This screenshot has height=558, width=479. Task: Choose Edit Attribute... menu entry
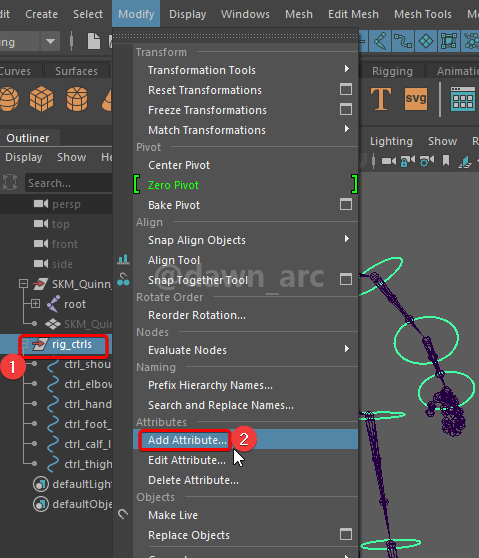246,460
